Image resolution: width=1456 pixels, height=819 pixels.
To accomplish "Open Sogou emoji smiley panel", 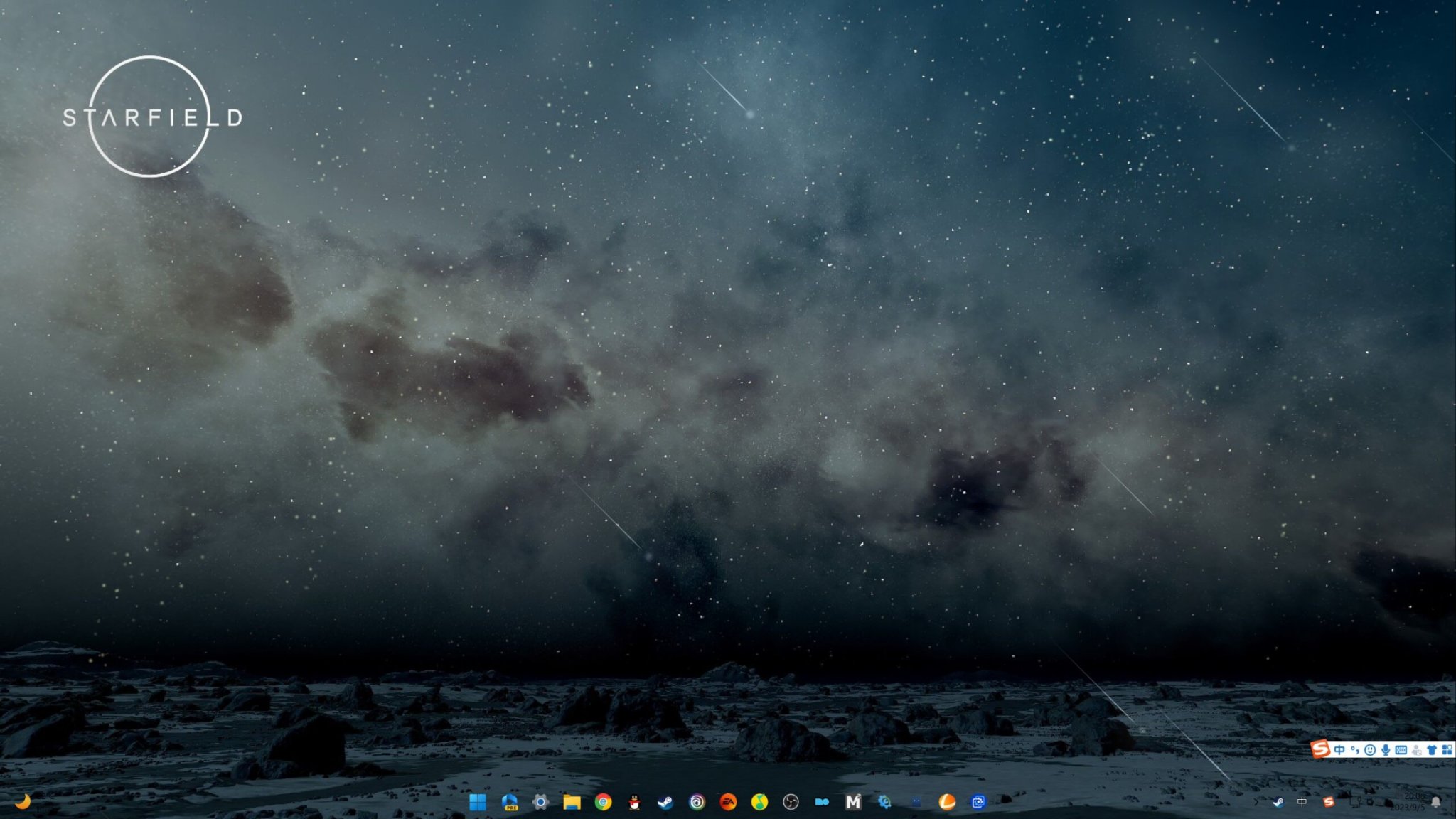I will (1370, 749).
